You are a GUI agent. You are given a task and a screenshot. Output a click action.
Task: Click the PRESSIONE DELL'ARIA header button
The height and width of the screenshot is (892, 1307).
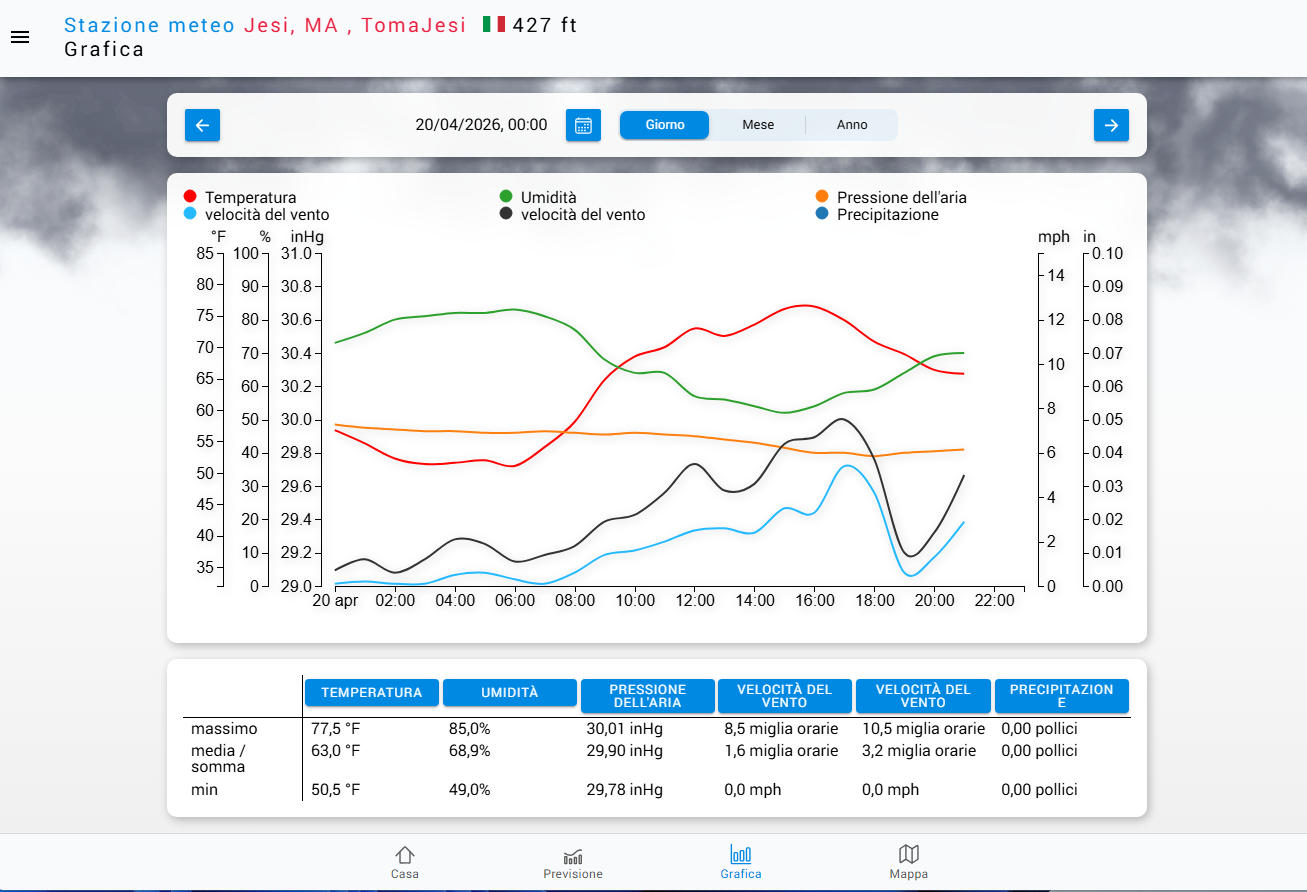648,696
